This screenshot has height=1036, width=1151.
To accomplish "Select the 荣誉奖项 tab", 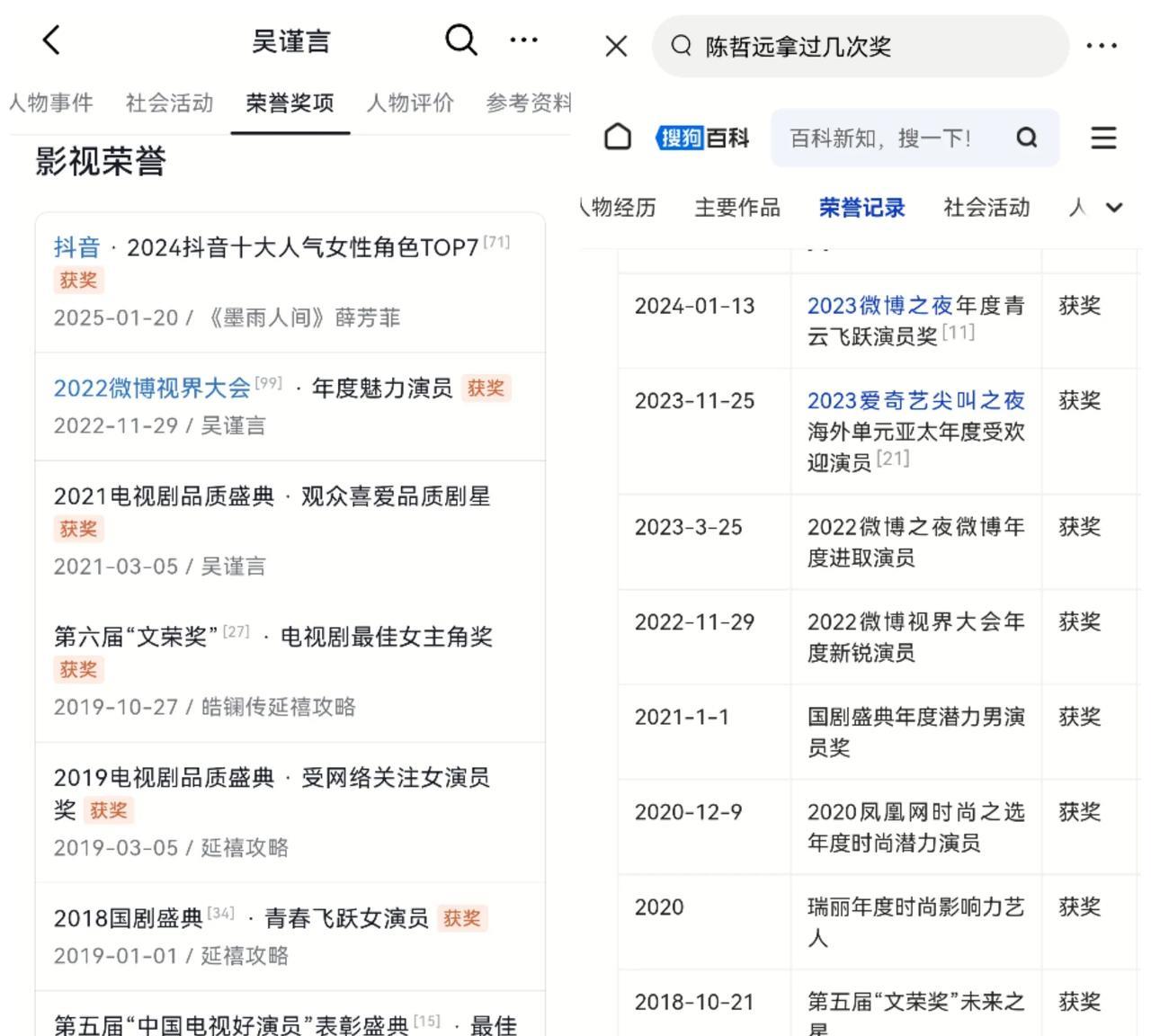I will [290, 103].
